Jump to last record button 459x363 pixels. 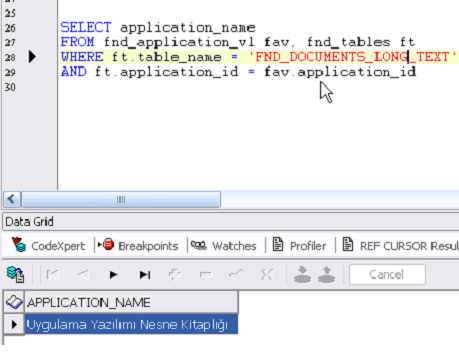point(145,275)
